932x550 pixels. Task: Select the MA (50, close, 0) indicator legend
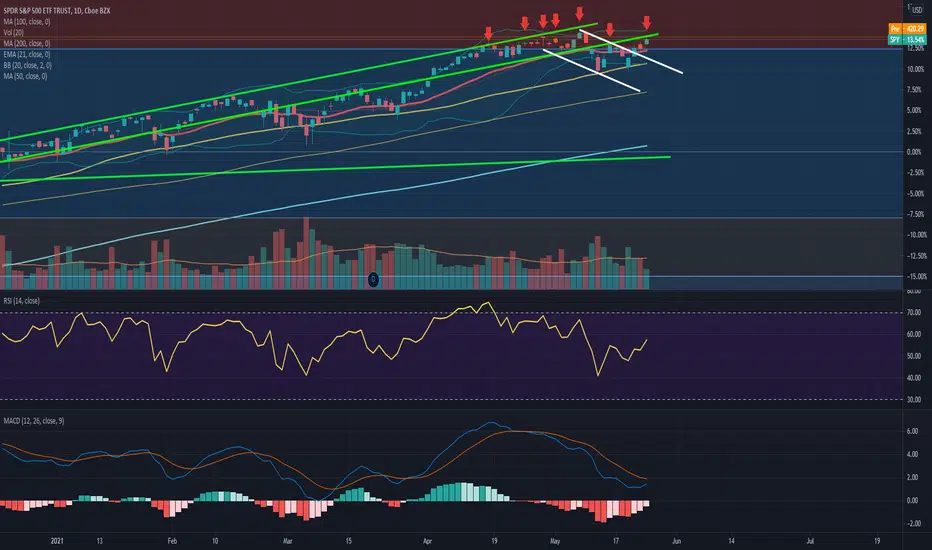click(25, 76)
